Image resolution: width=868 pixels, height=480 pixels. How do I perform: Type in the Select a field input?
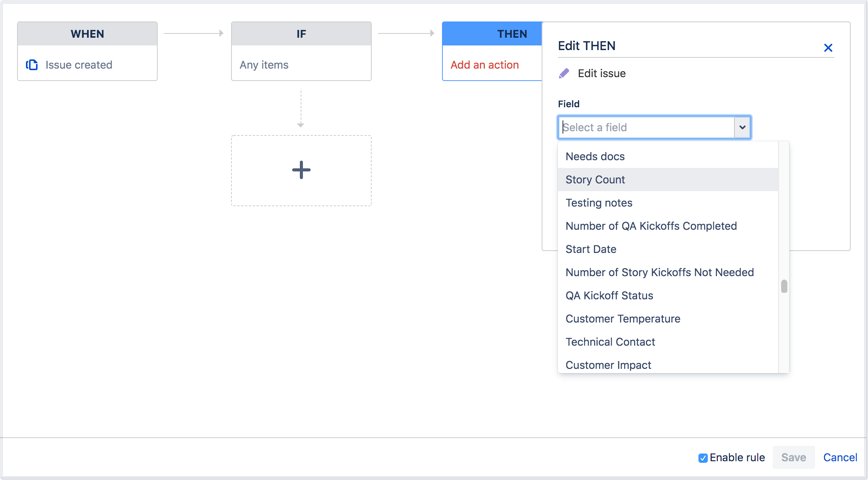click(646, 127)
